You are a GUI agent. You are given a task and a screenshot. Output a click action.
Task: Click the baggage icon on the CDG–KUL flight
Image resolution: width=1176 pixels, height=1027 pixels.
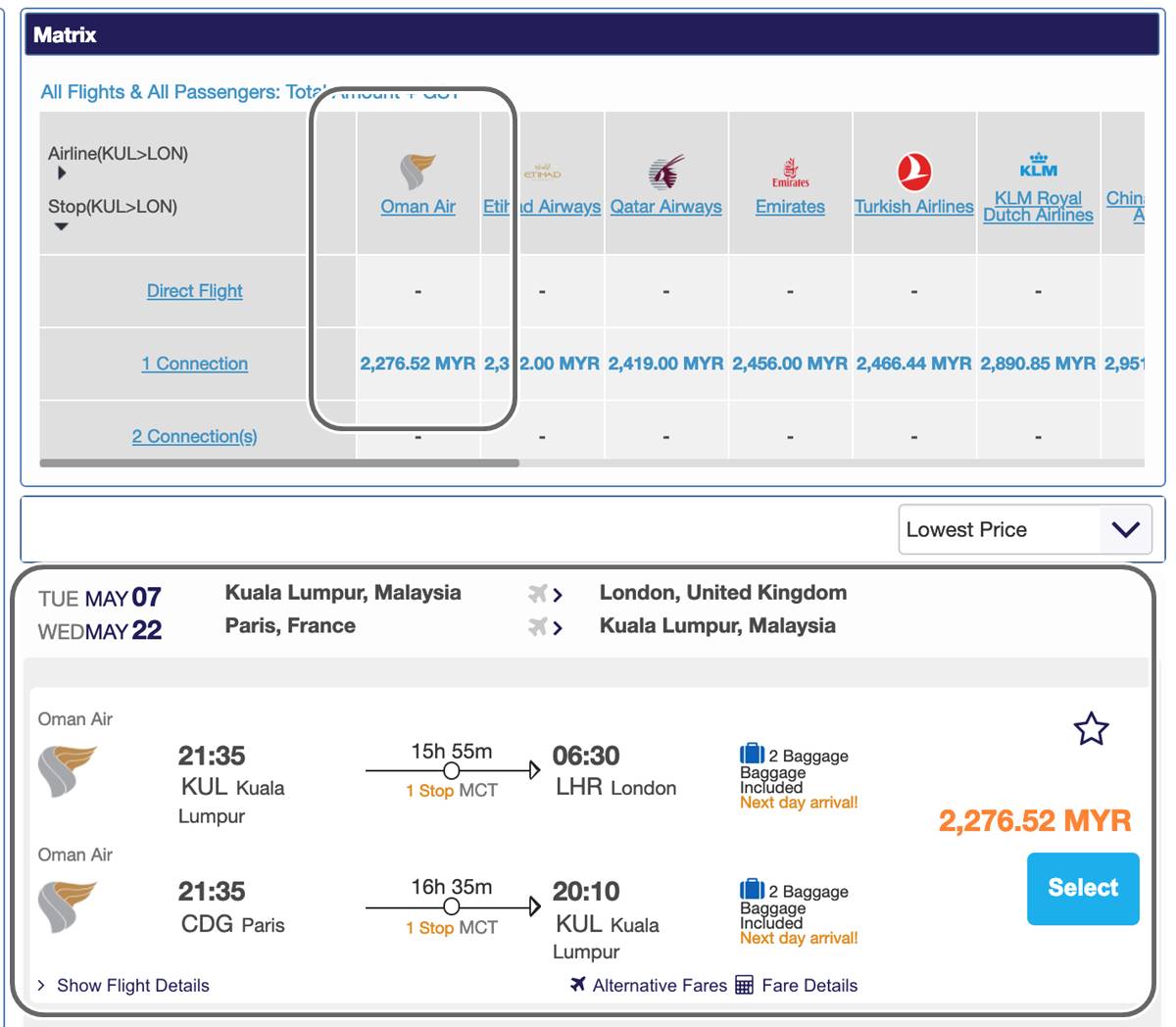pos(752,889)
